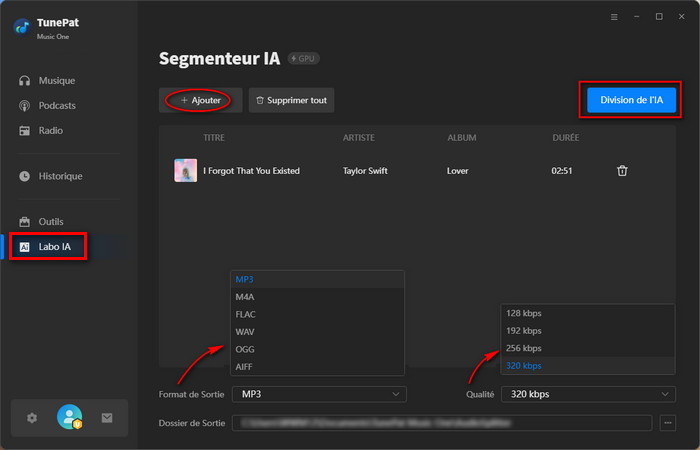Choose 320 kbps in quality list

(588, 366)
